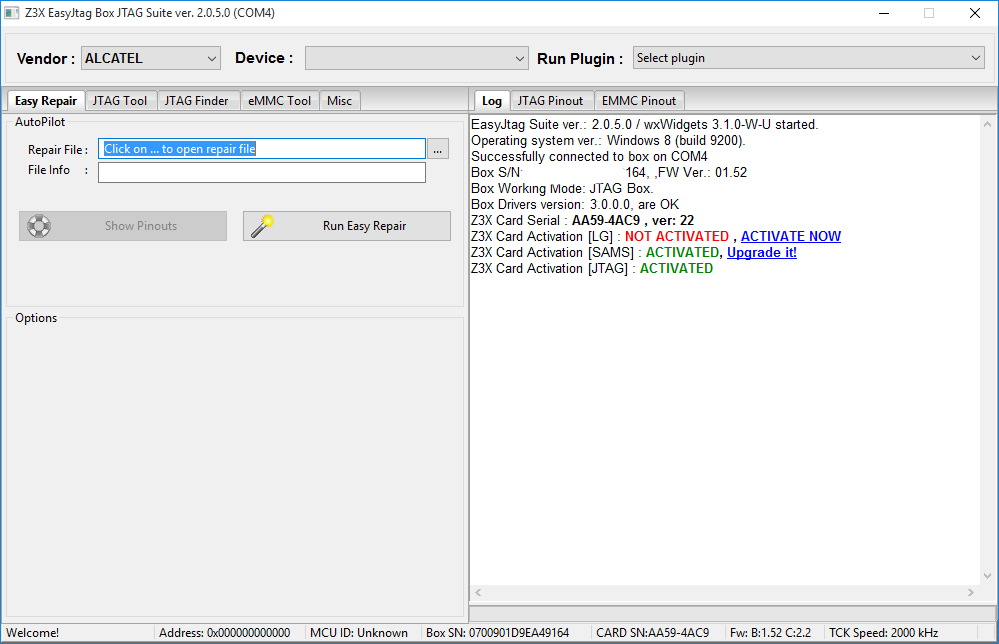Show the JTAG Pinout tab
Viewport: 999px width, 644px height.
coord(550,101)
